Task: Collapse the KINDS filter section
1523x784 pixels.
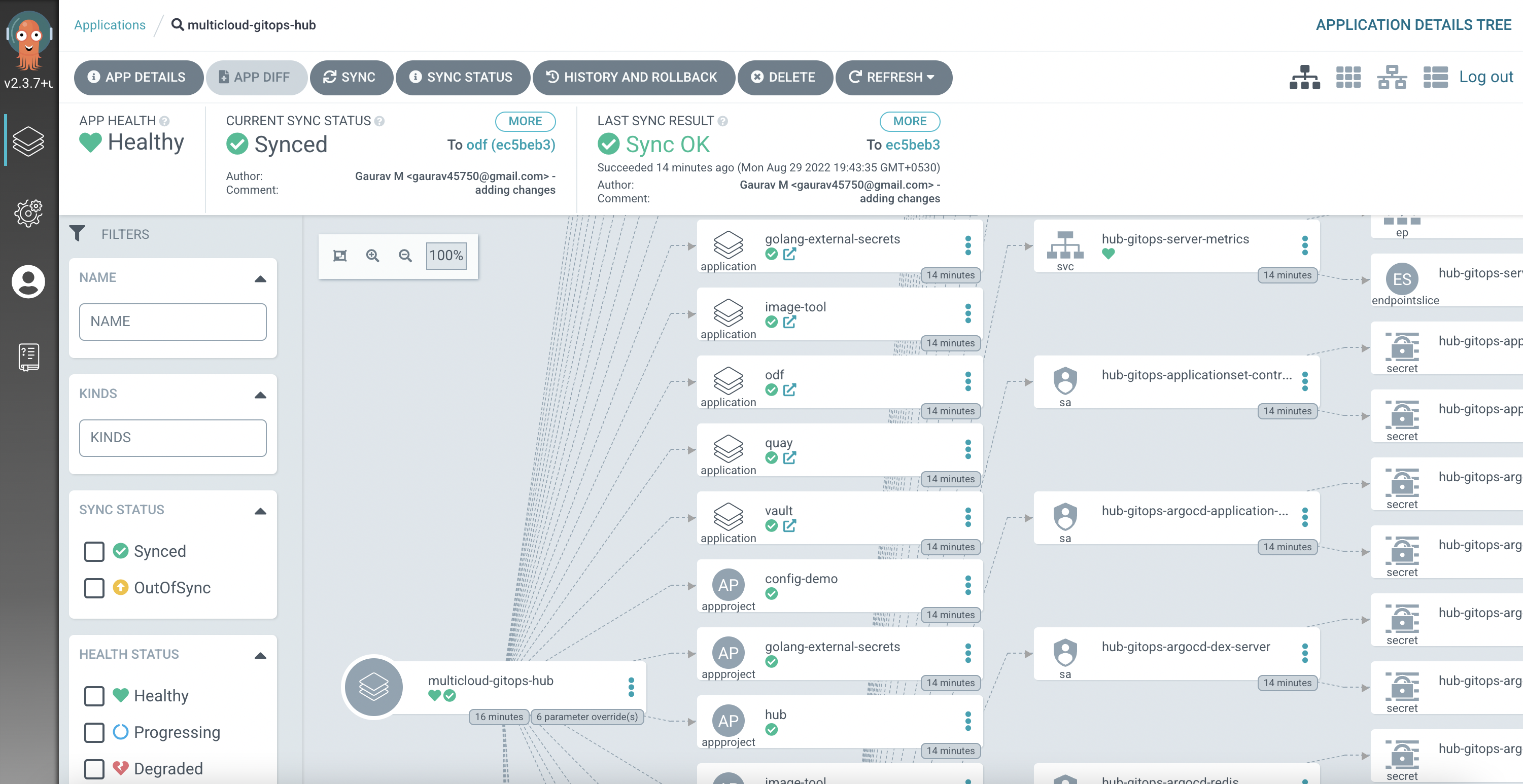Action: [260, 395]
